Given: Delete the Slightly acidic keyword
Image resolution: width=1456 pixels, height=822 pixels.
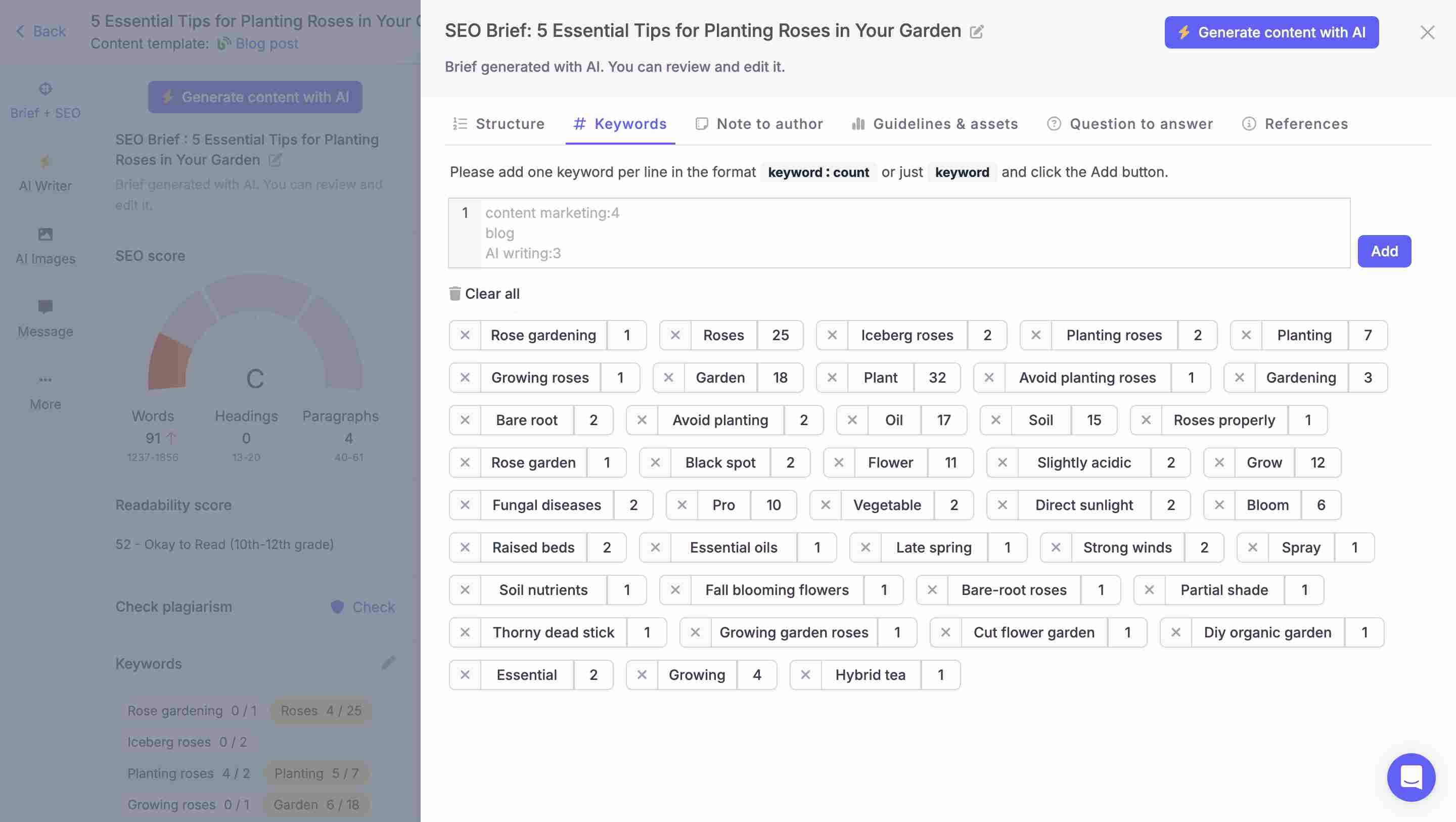Looking at the screenshot, I should (1002, 463).
